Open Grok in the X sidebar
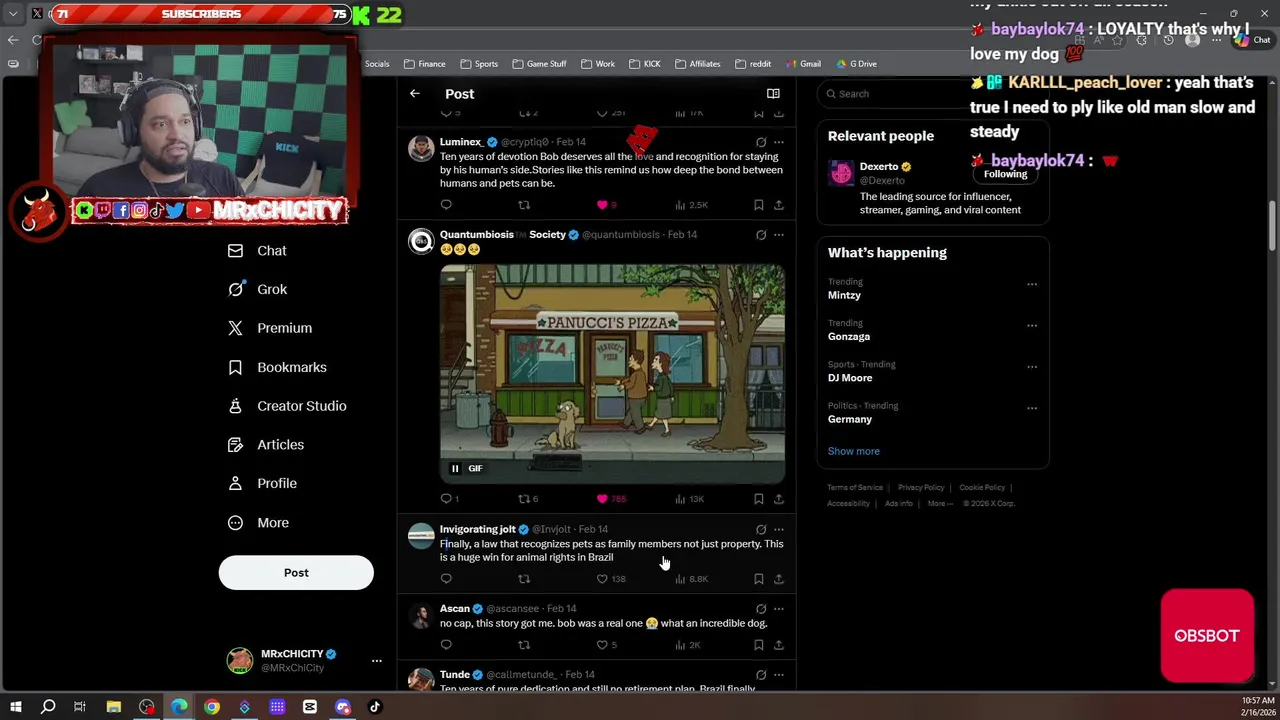1280x720 pixels. [257, 289]
